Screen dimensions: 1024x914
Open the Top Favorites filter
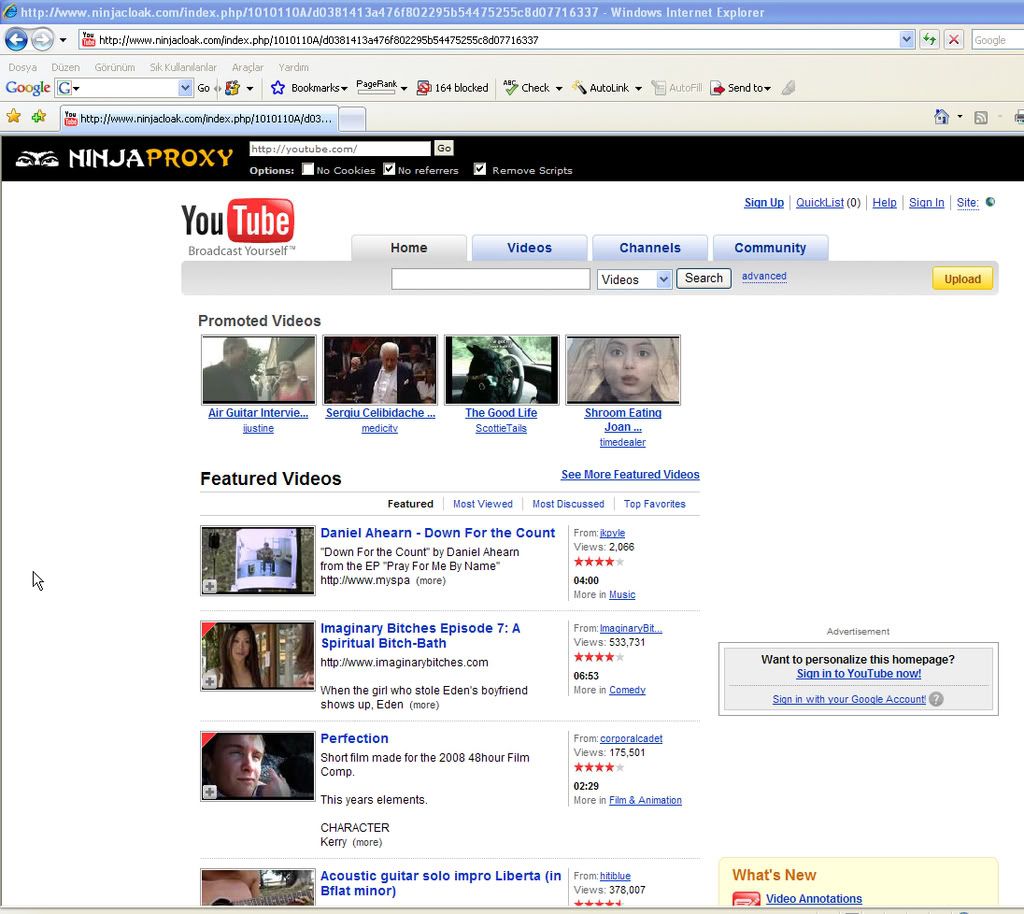tap(654, 504)
